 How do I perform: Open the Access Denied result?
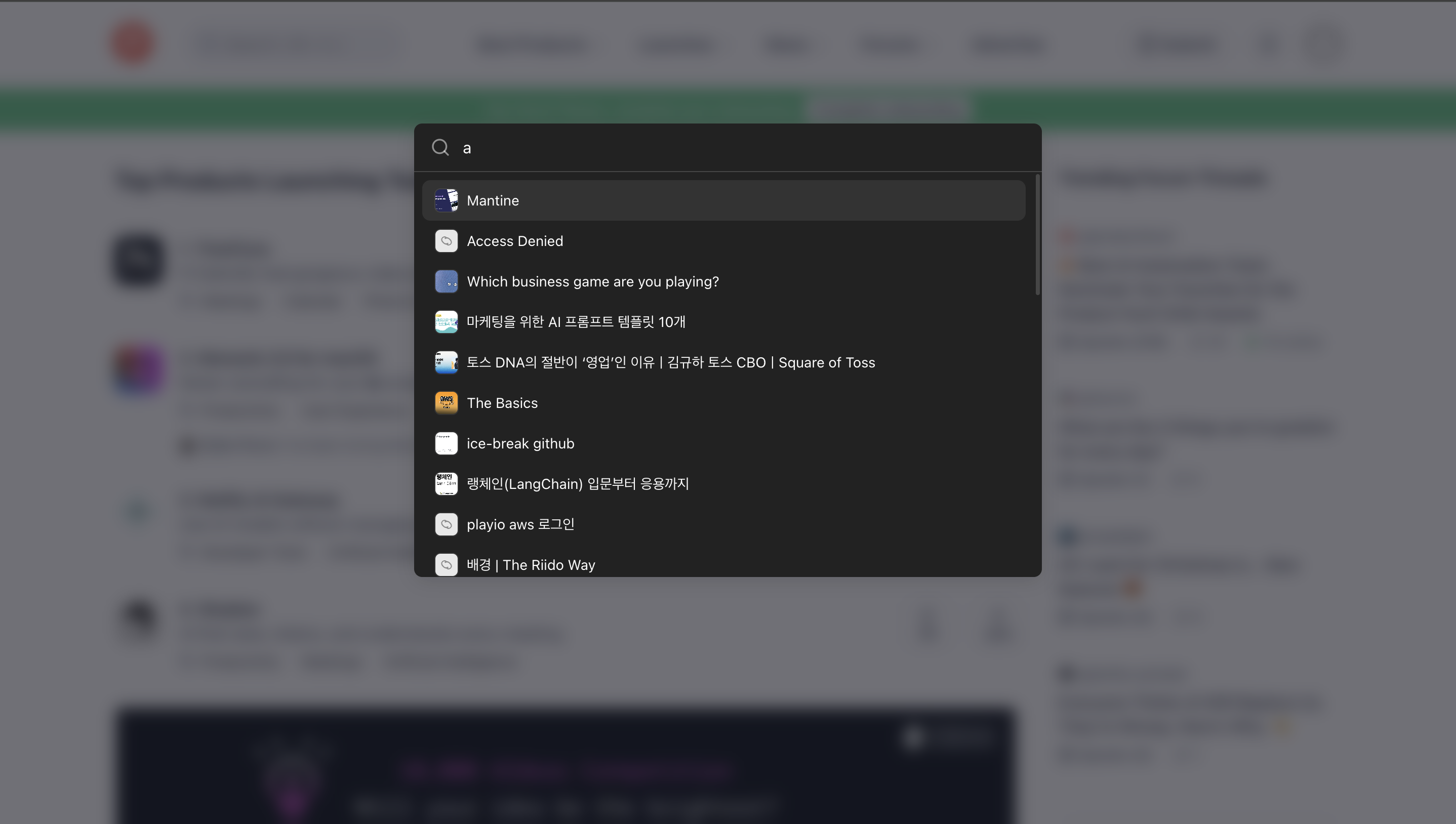point(514,240)
